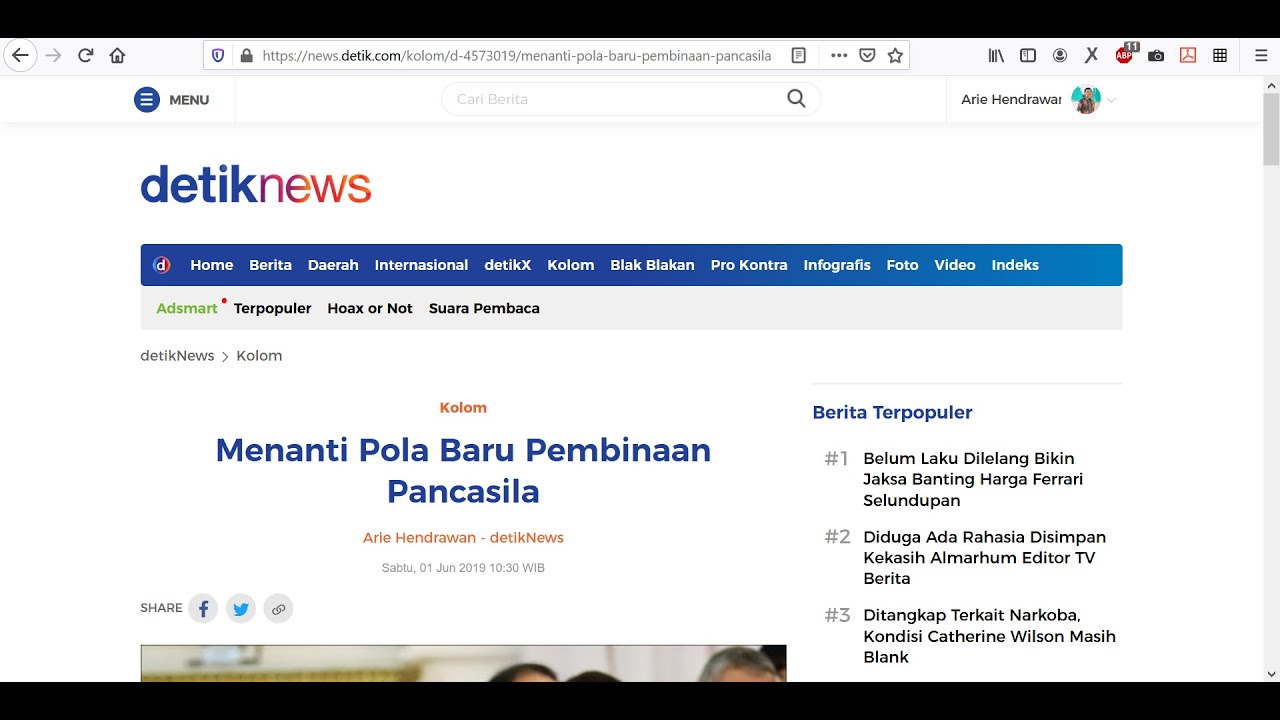
Task: Click the detik 'd' logo icon in navbar
Action: (x=162, y=265)
